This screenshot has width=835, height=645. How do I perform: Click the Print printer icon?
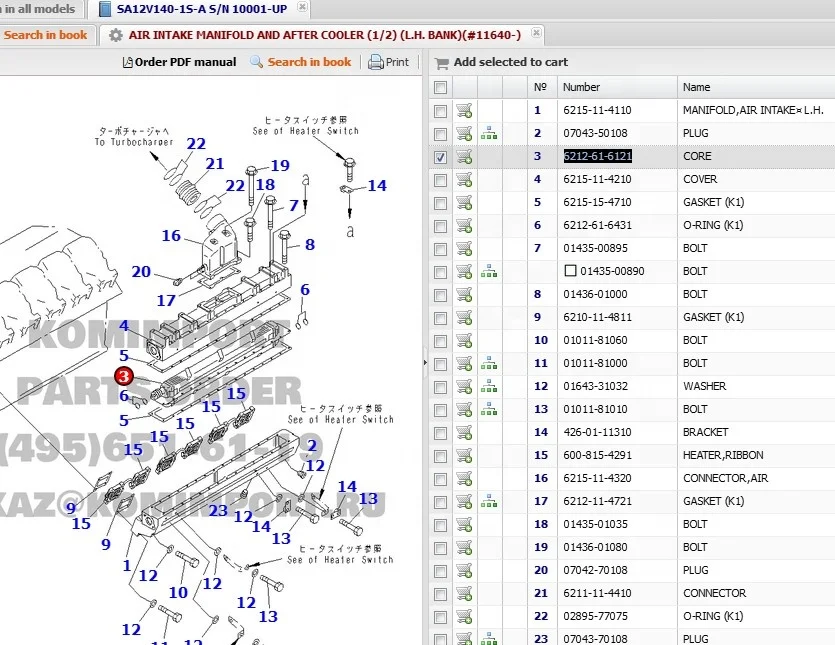coord(376,62)
